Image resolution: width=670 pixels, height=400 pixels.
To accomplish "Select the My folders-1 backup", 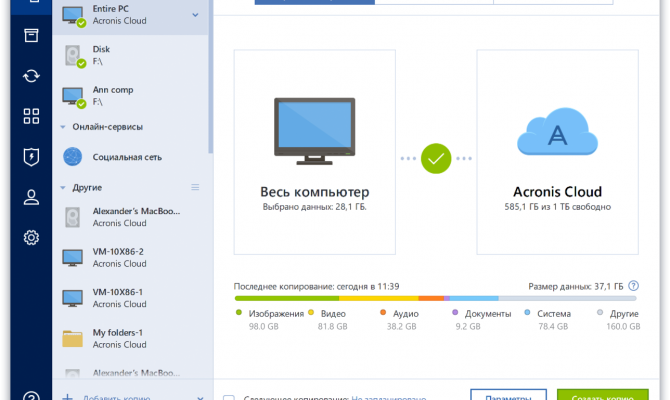I will click(x=130, y=338).
